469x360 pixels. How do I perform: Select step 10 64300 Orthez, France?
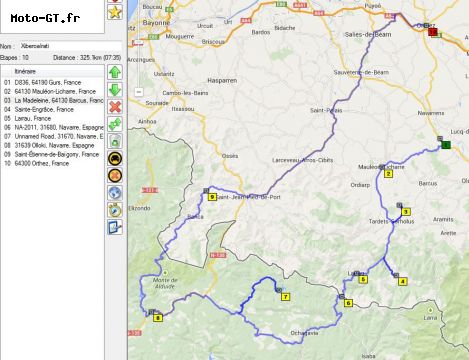[53, 163]
